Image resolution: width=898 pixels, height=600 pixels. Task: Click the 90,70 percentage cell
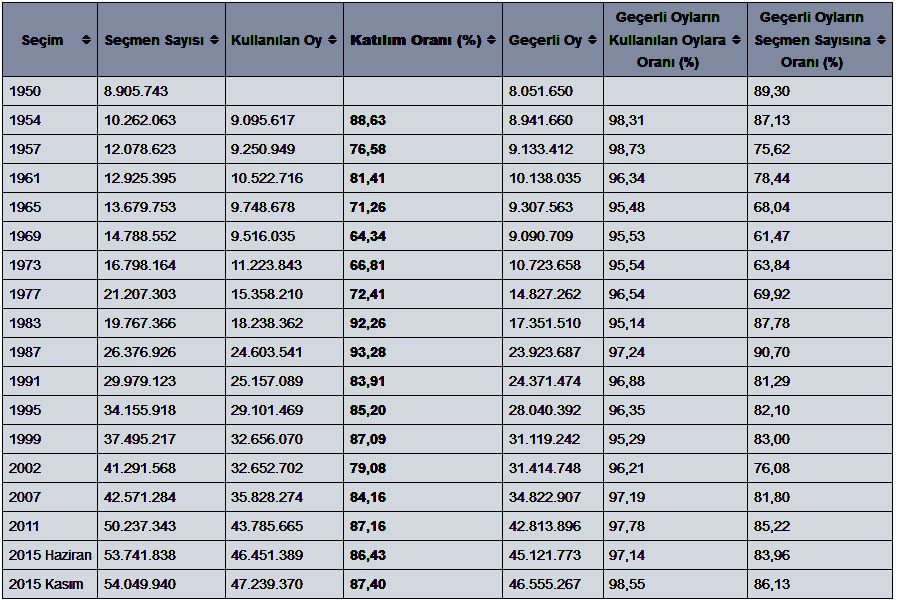[x=771, y=352]
